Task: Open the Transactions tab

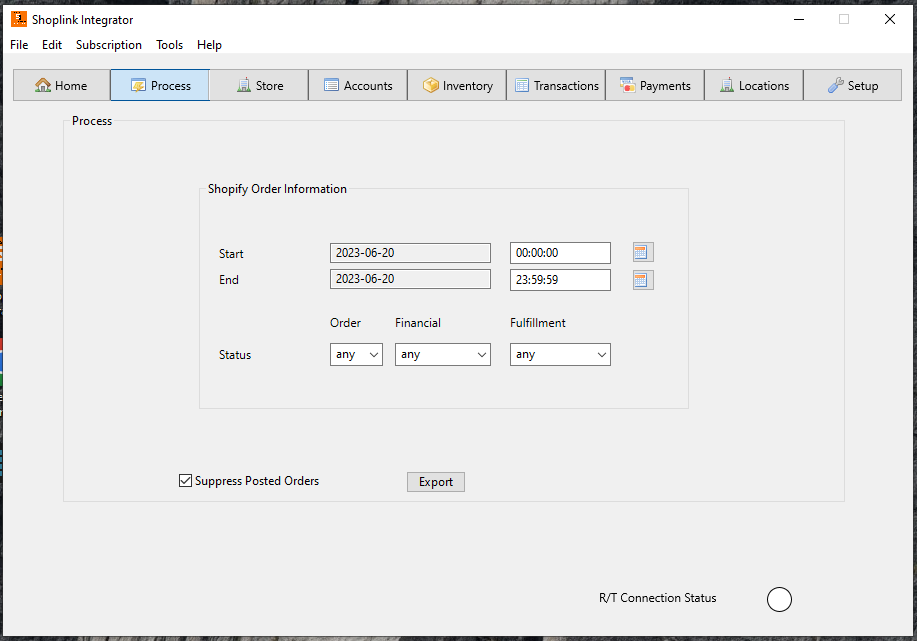Action: click(x=556, y=85)
